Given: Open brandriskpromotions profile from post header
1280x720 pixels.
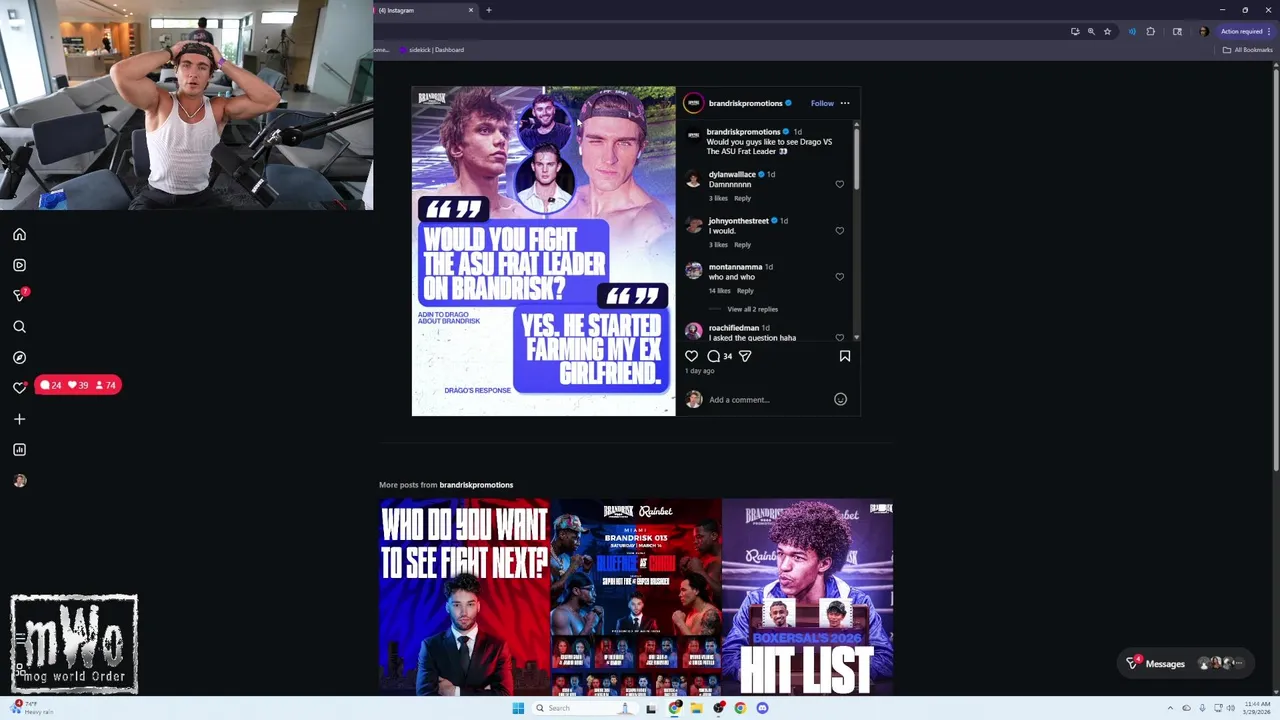Looking at the screenshot, I should click(745, 103).
